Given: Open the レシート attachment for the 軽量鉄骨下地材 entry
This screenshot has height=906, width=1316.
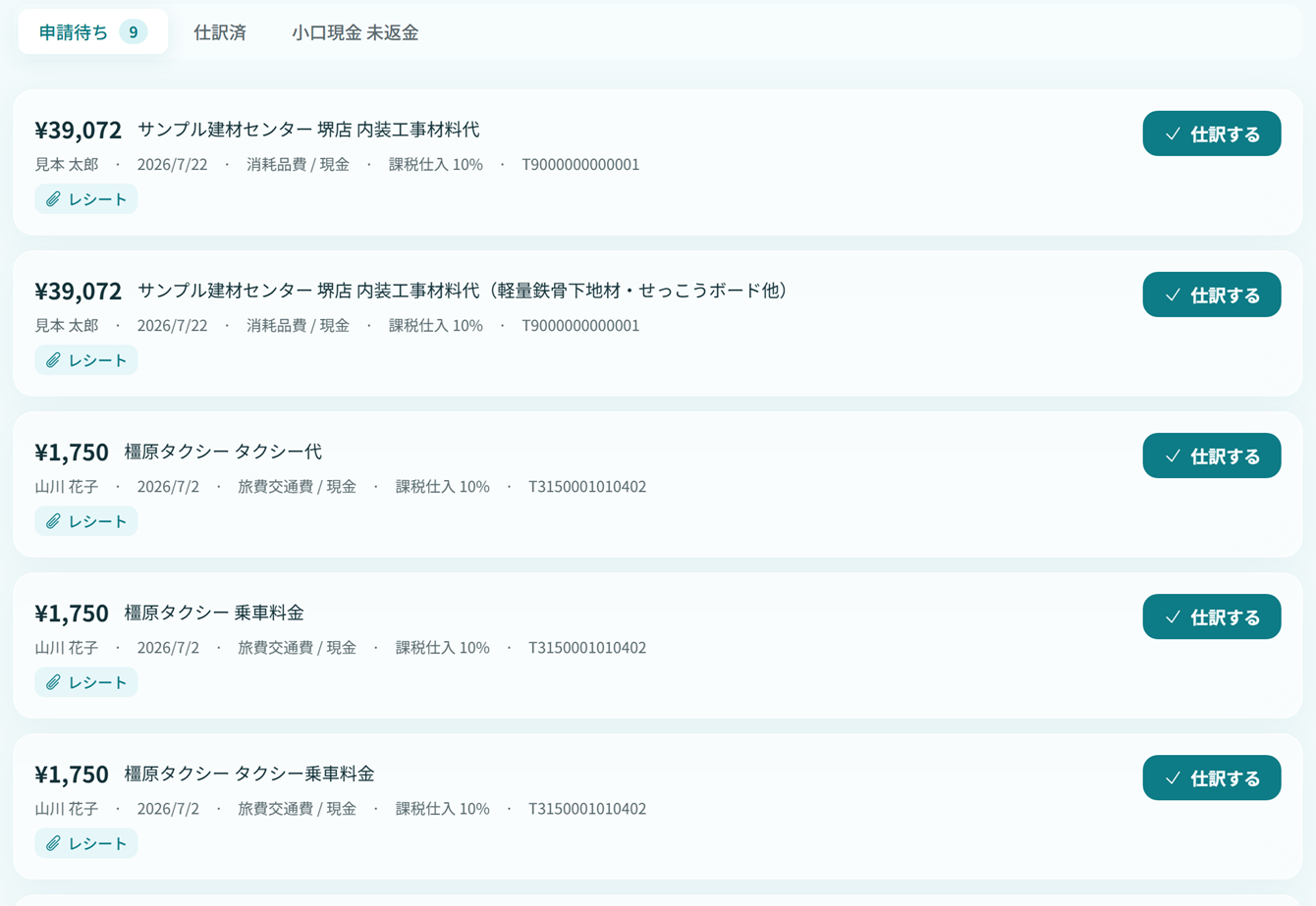Looking at the screenshot, I should tap(86, 360).
